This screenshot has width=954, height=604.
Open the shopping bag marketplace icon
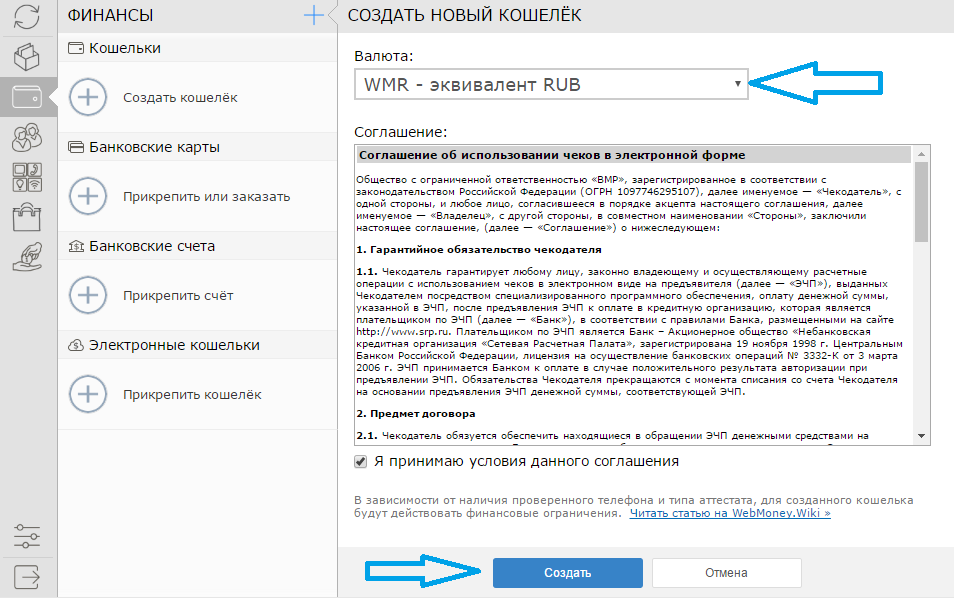[27, 216]
